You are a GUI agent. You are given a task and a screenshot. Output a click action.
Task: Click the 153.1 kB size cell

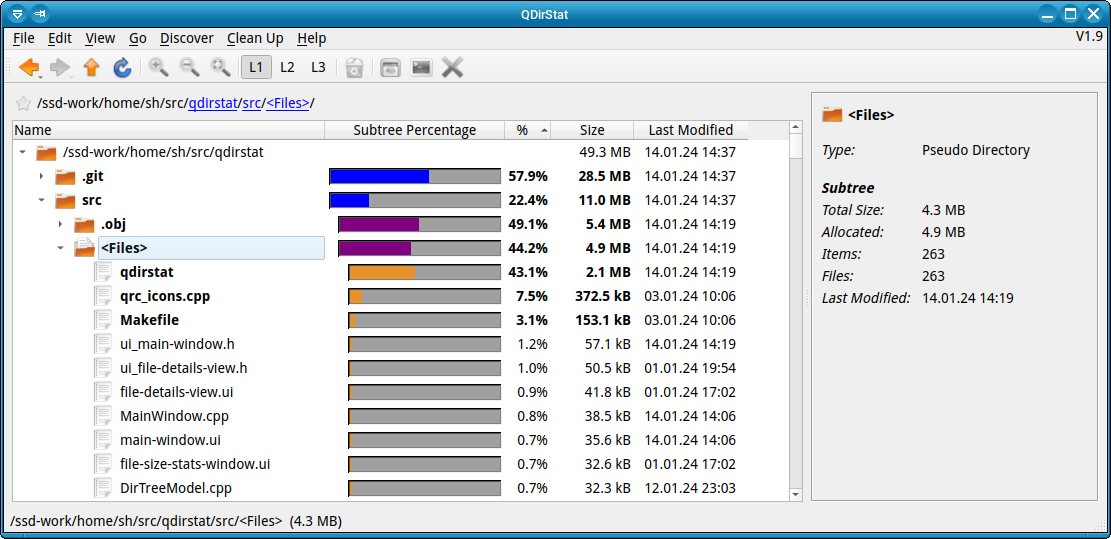point(602,320)
